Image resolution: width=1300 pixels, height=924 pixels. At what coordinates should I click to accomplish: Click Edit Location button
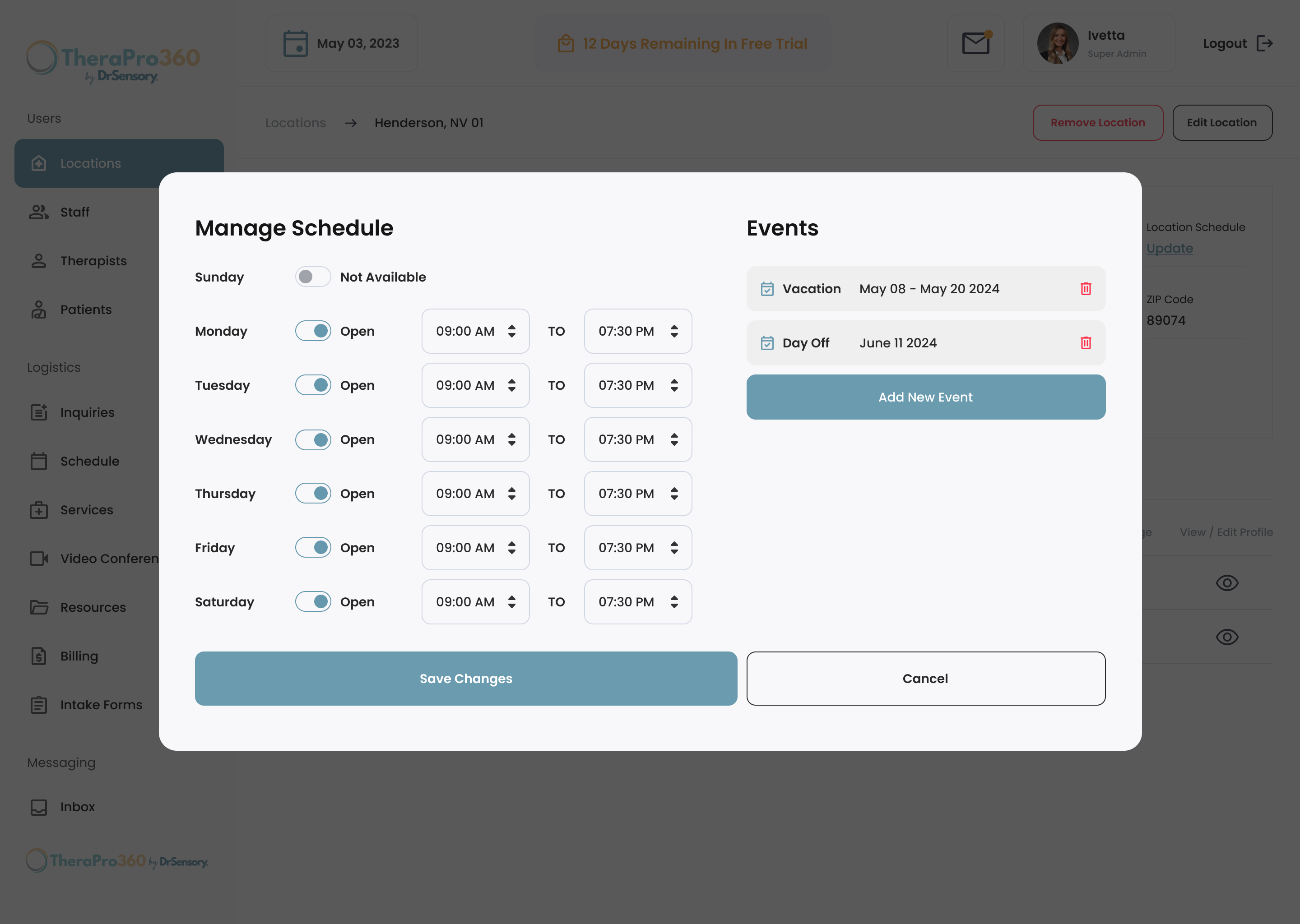[x=1222, y=122]
